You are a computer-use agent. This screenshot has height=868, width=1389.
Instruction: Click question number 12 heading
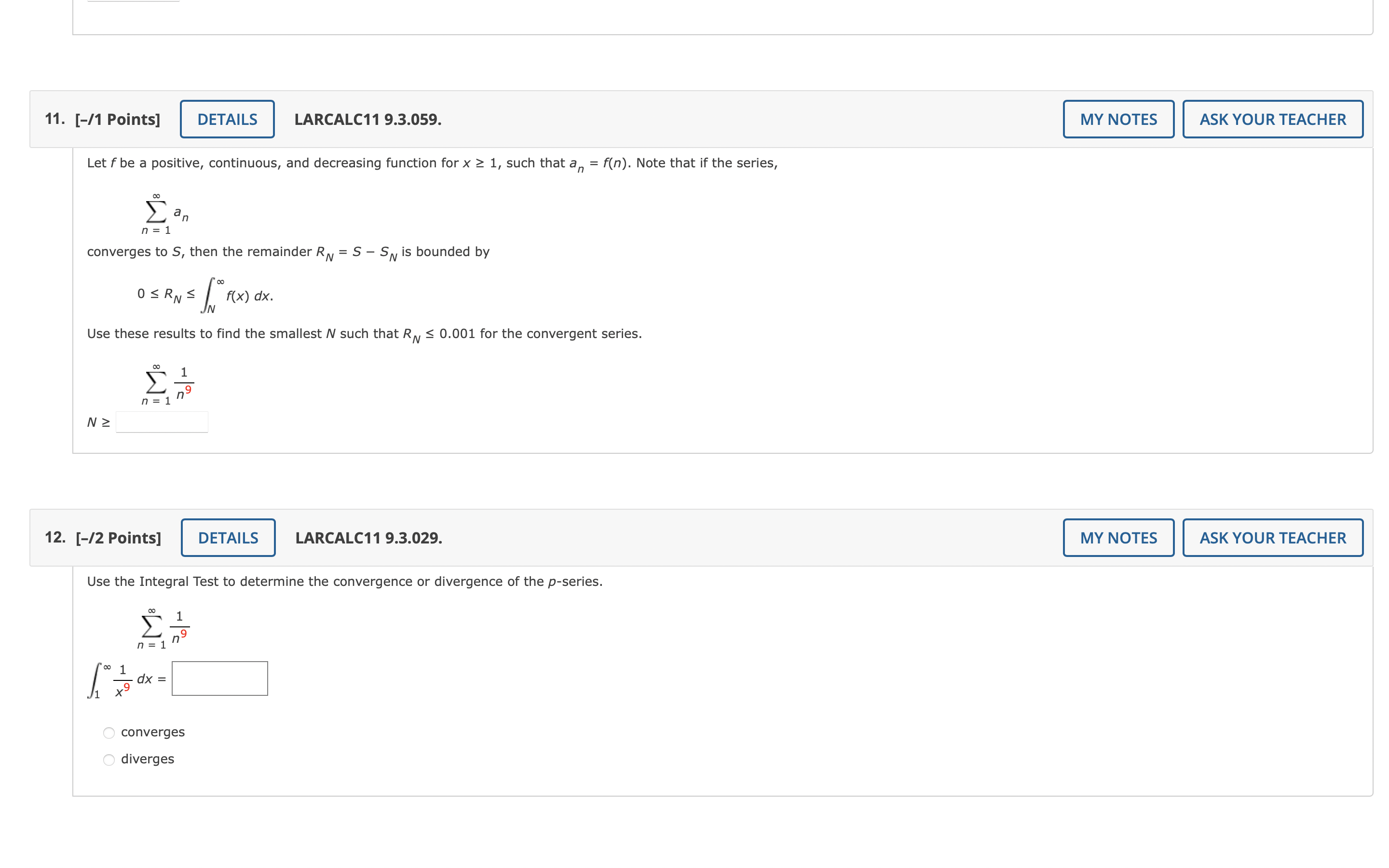pos(54,537)
